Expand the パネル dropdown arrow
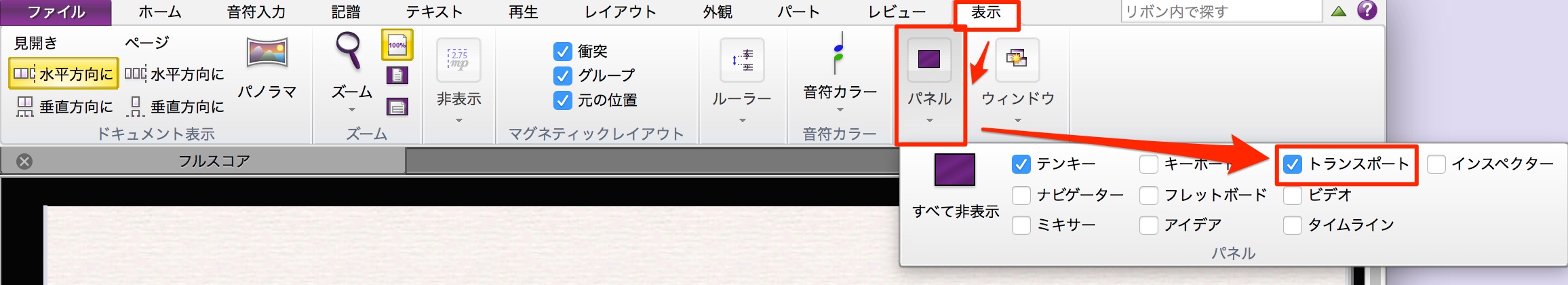 click(x=929, y=121)
